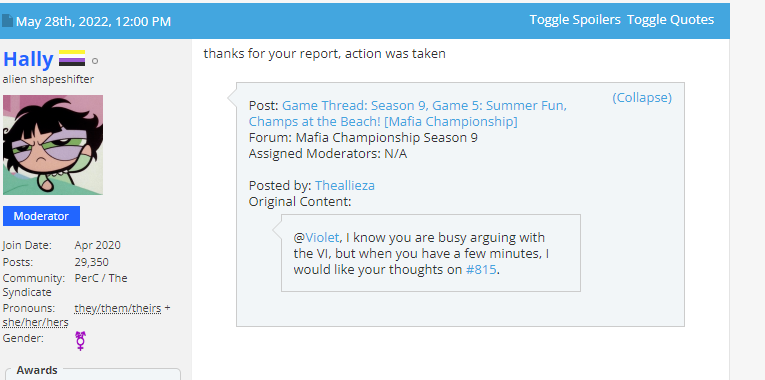Open Hally's avatar image
The height and width of the screenshot is (380, 765).
[53, 145]
